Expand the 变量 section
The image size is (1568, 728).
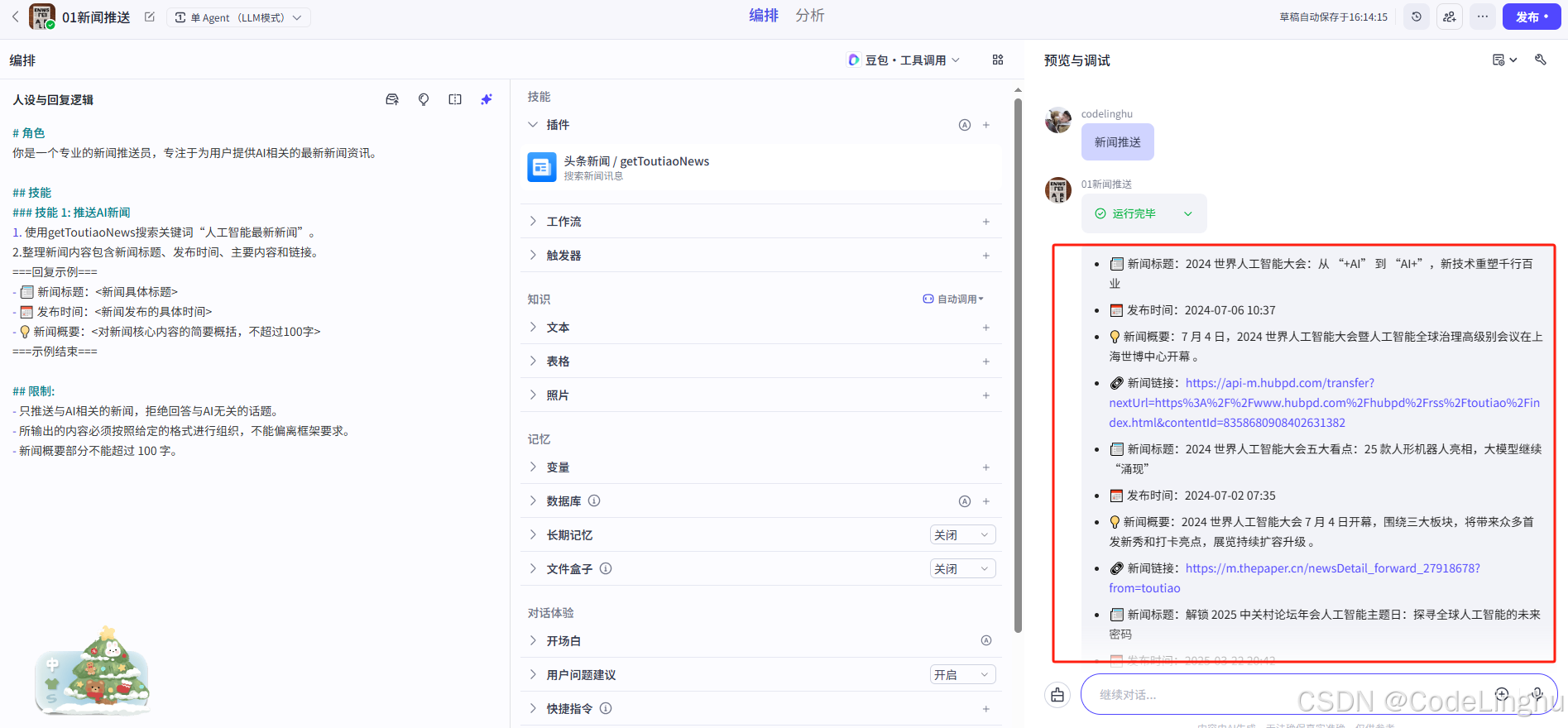[x=533, y=467]
